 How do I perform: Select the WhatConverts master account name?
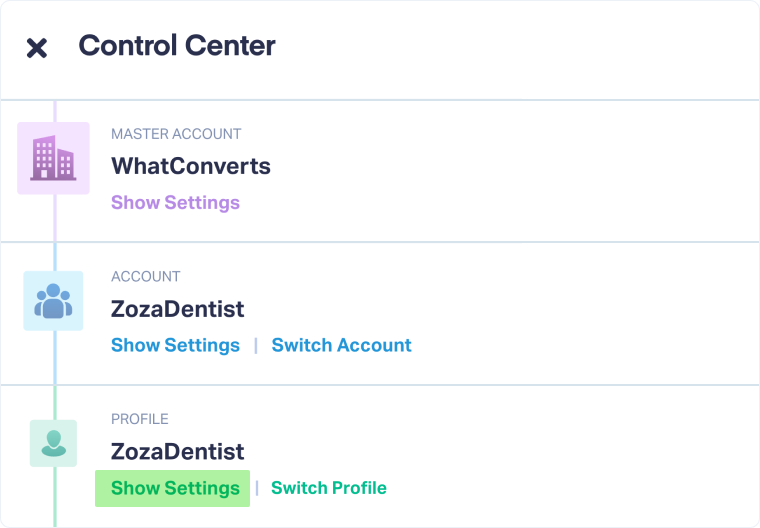pos(190,166)
